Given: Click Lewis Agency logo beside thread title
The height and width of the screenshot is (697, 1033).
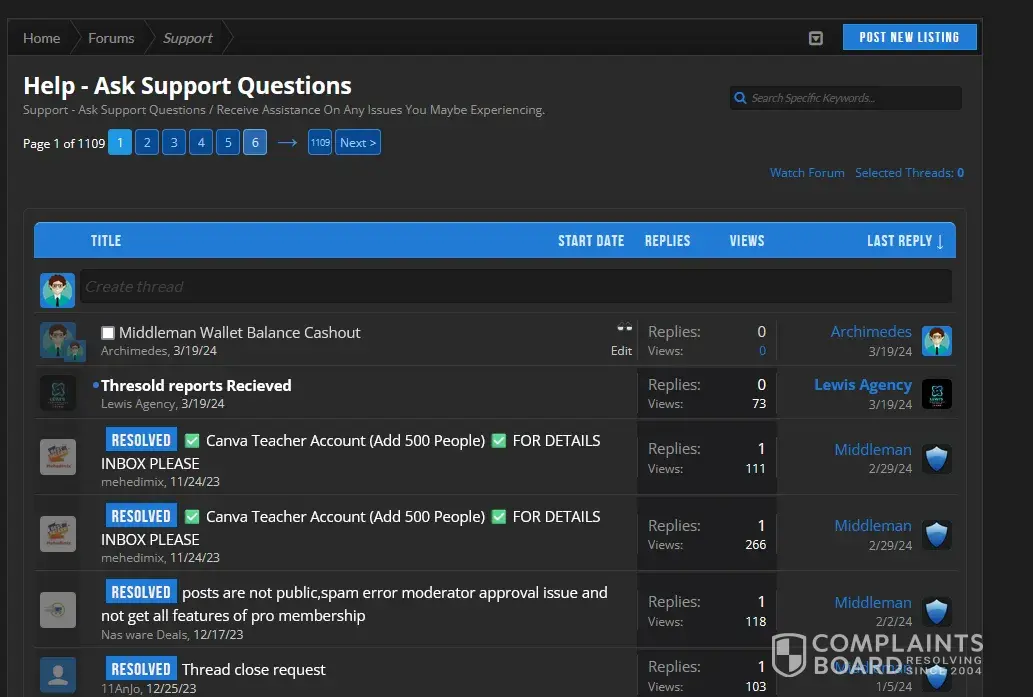Looking at the screenshot, I should click(x=57, y=393).
